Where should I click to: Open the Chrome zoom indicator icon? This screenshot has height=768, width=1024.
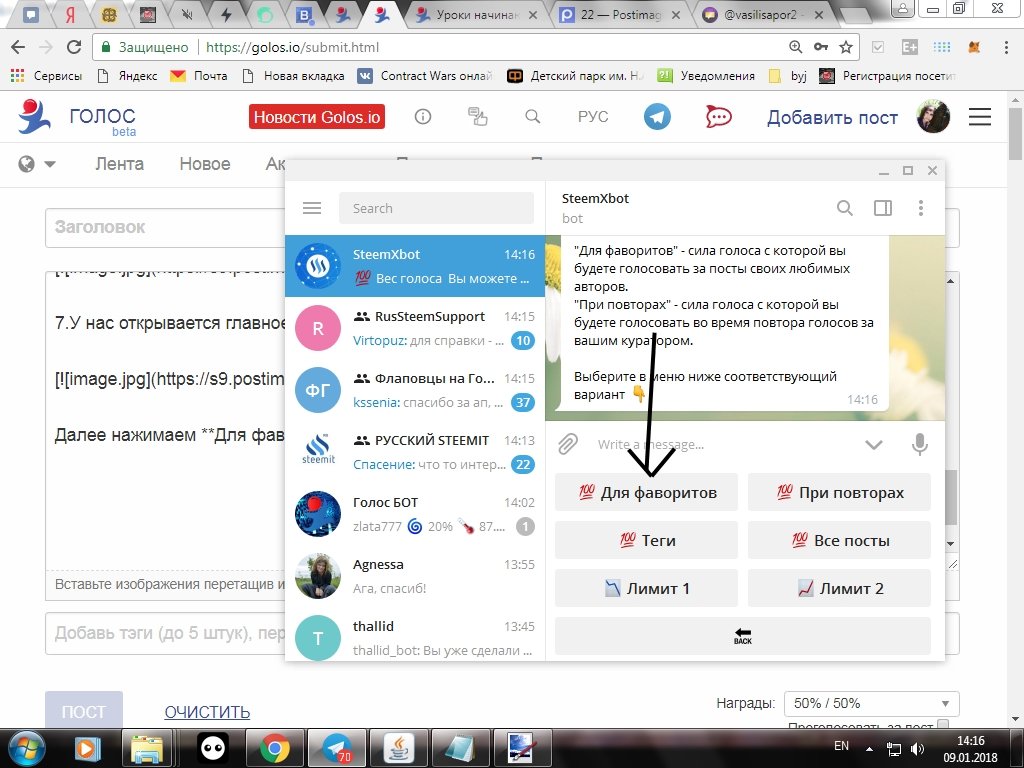click(x=795, y=47)
